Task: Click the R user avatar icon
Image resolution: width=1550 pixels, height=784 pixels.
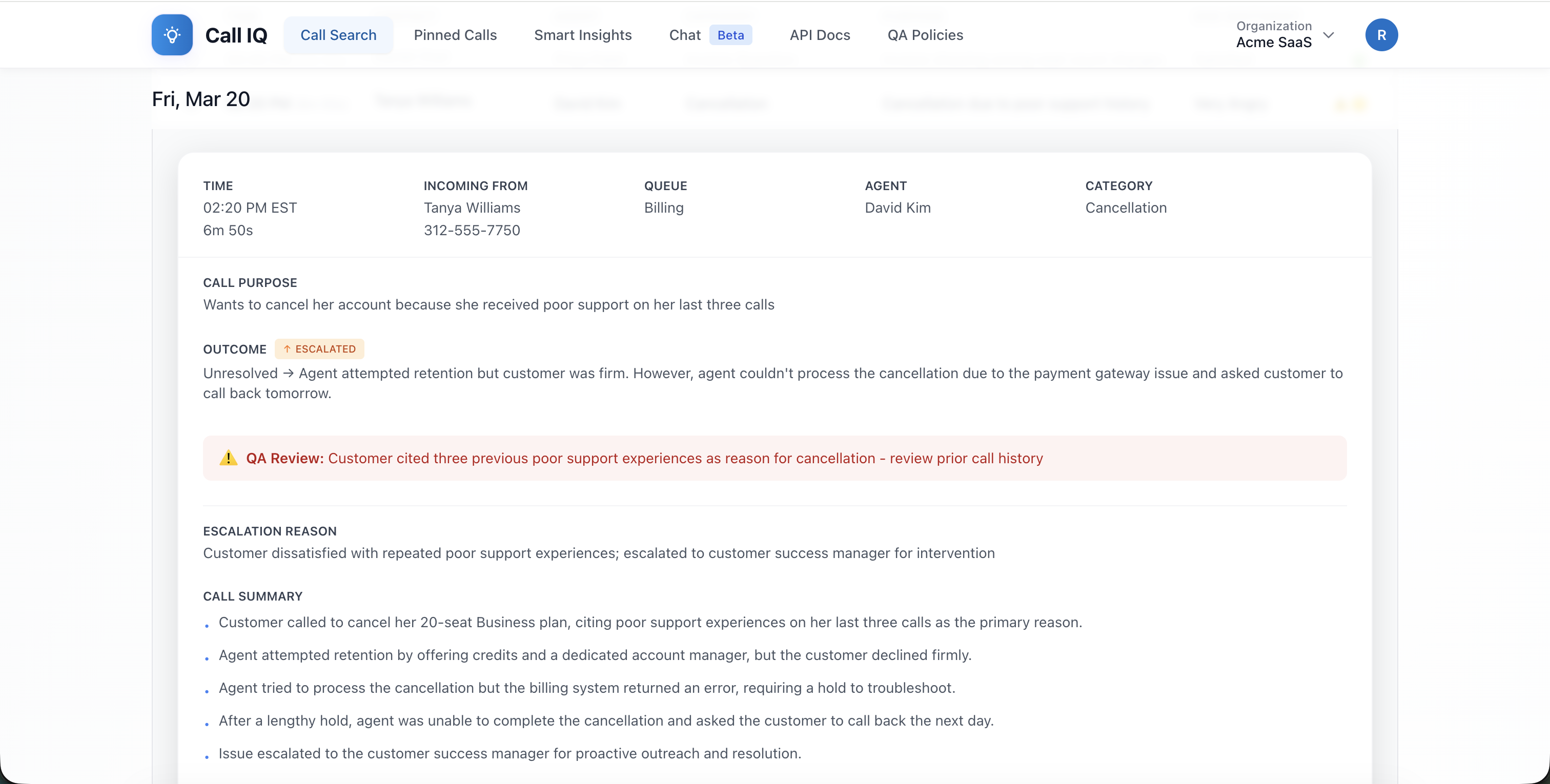Action: tap(1381, 34)
